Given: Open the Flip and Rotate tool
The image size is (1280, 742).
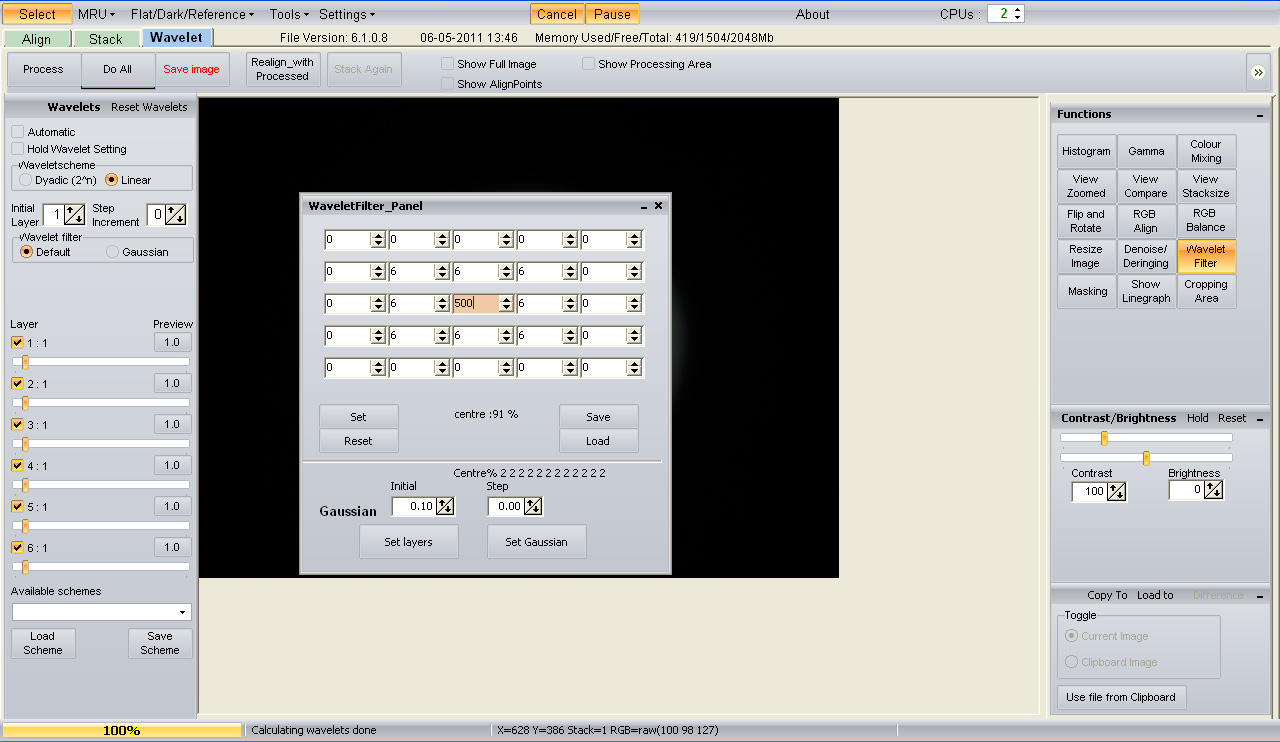Looking at the screenshot, I should point(1086,221).
